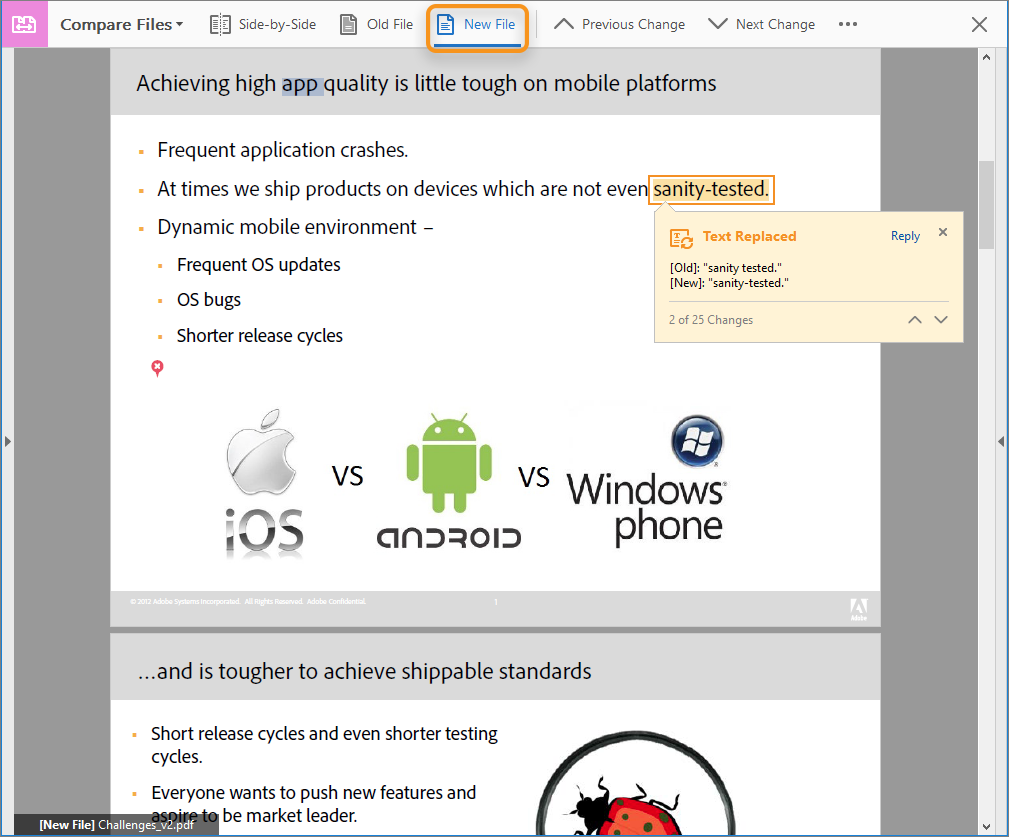Advance to the Next Change

click(x=761, y=23)
